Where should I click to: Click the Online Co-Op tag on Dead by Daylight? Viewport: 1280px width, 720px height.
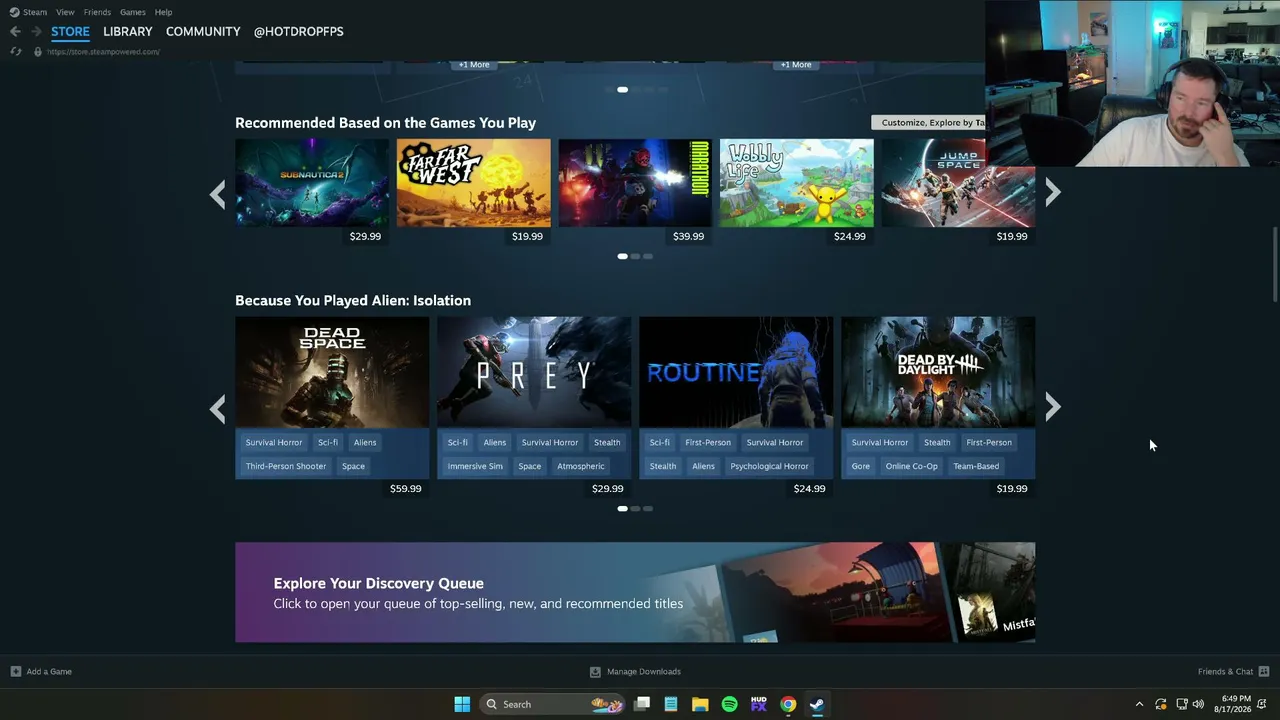click(912, 466)
